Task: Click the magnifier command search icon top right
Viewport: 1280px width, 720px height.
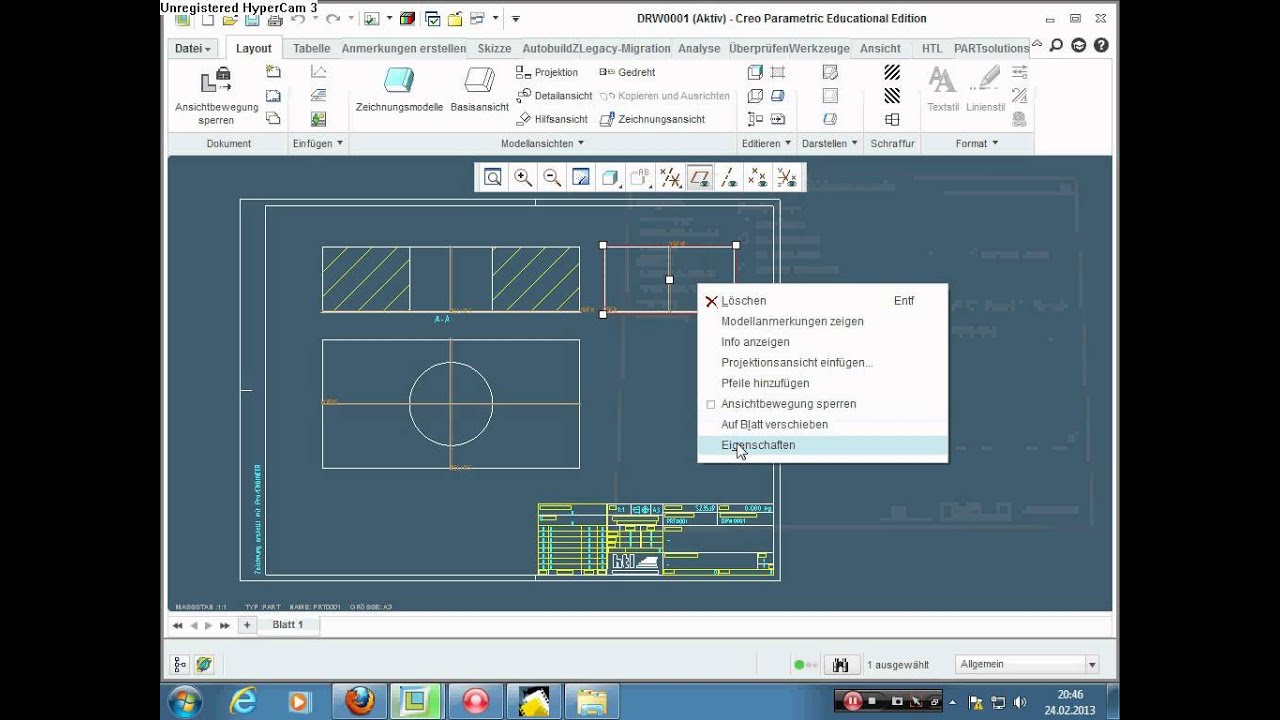Action: [x=1057, y=45]
